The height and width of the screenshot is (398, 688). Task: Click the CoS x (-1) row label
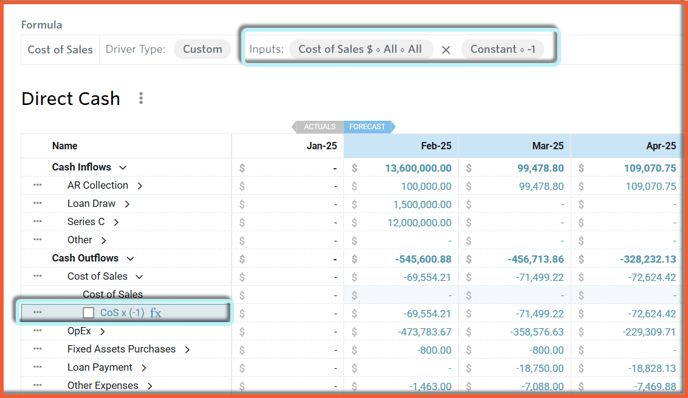point(122,312)
